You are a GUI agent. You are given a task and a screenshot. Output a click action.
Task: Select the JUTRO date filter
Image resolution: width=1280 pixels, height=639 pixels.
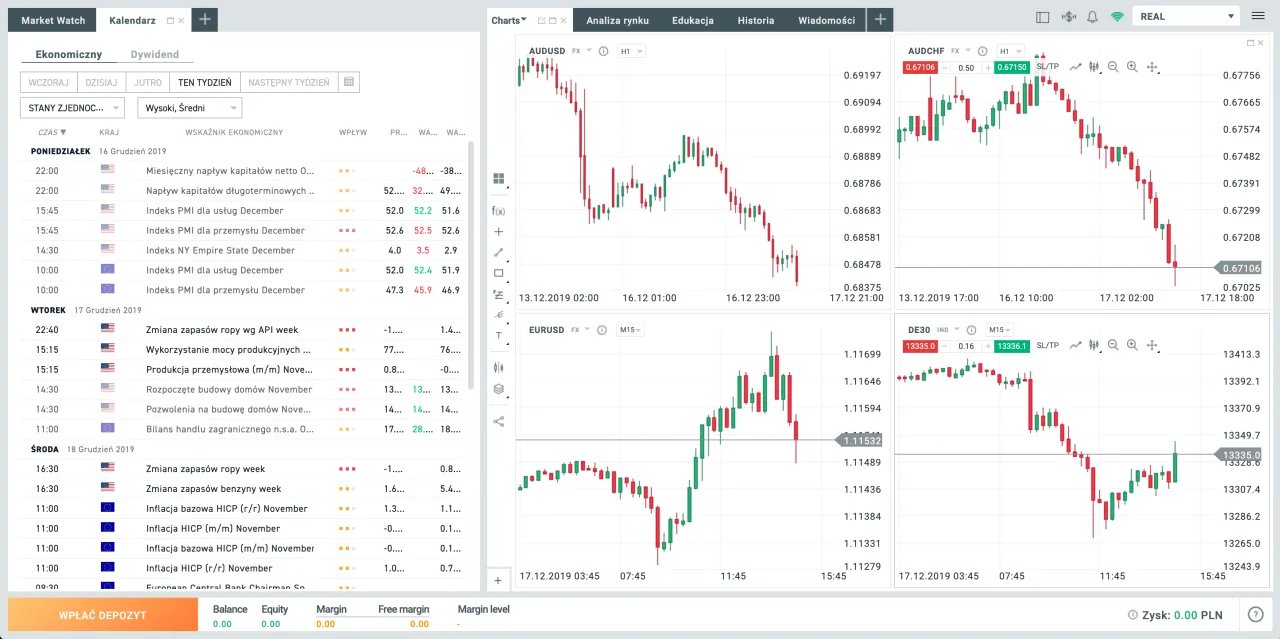coord(147,82)
